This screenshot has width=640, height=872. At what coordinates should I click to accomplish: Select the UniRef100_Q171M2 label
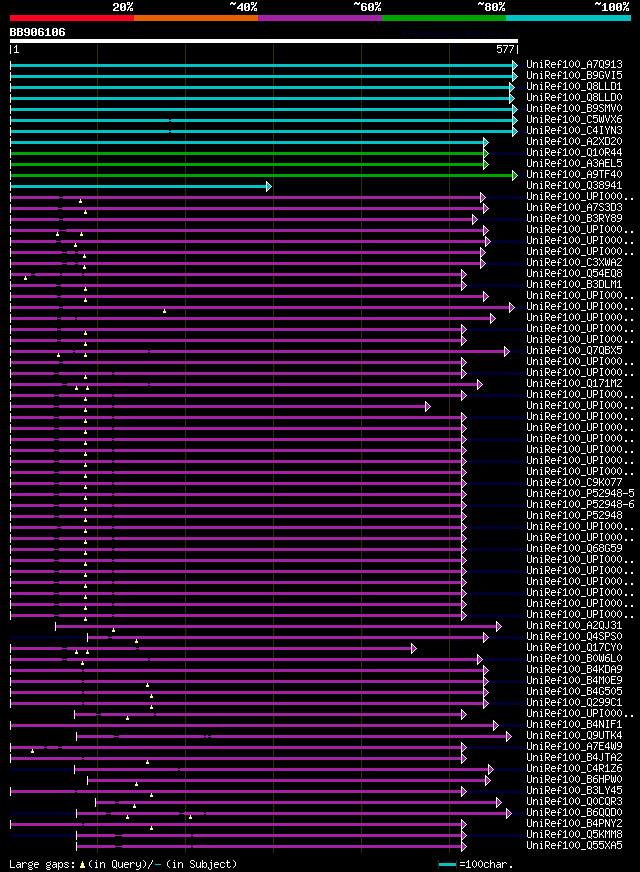click(574, 384)
